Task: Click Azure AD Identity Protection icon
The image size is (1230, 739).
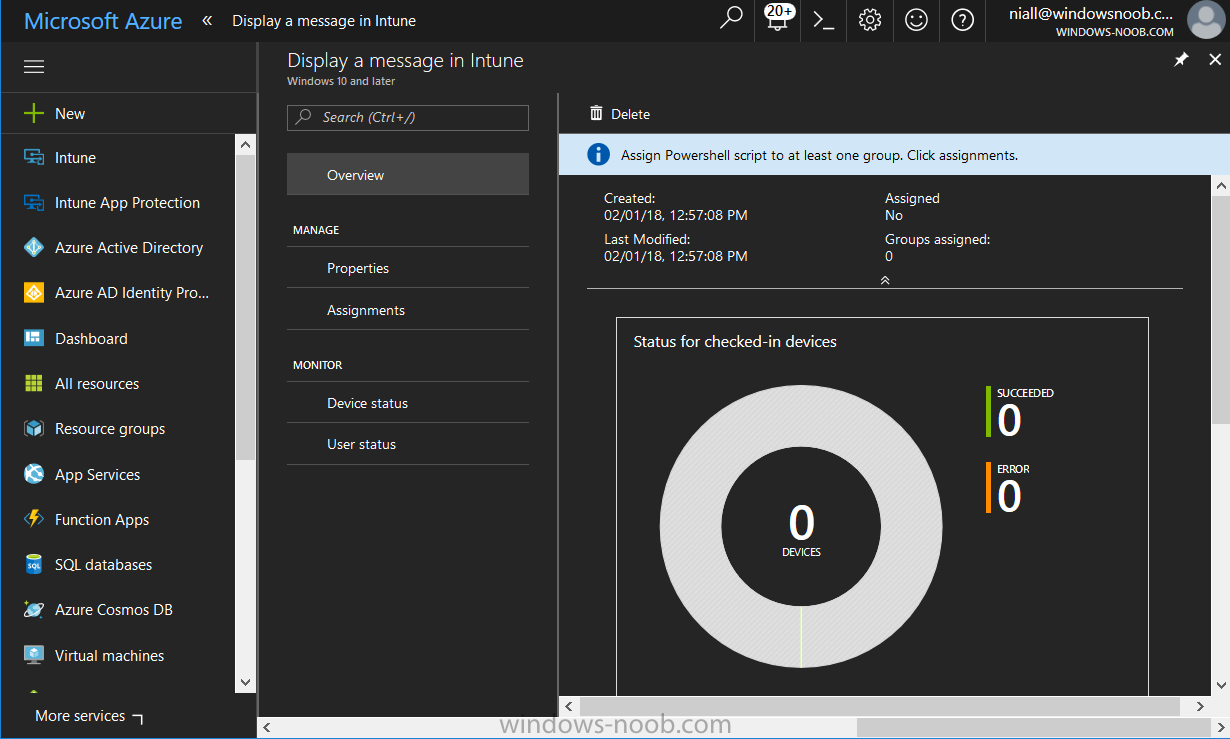Action: (34, 293)
